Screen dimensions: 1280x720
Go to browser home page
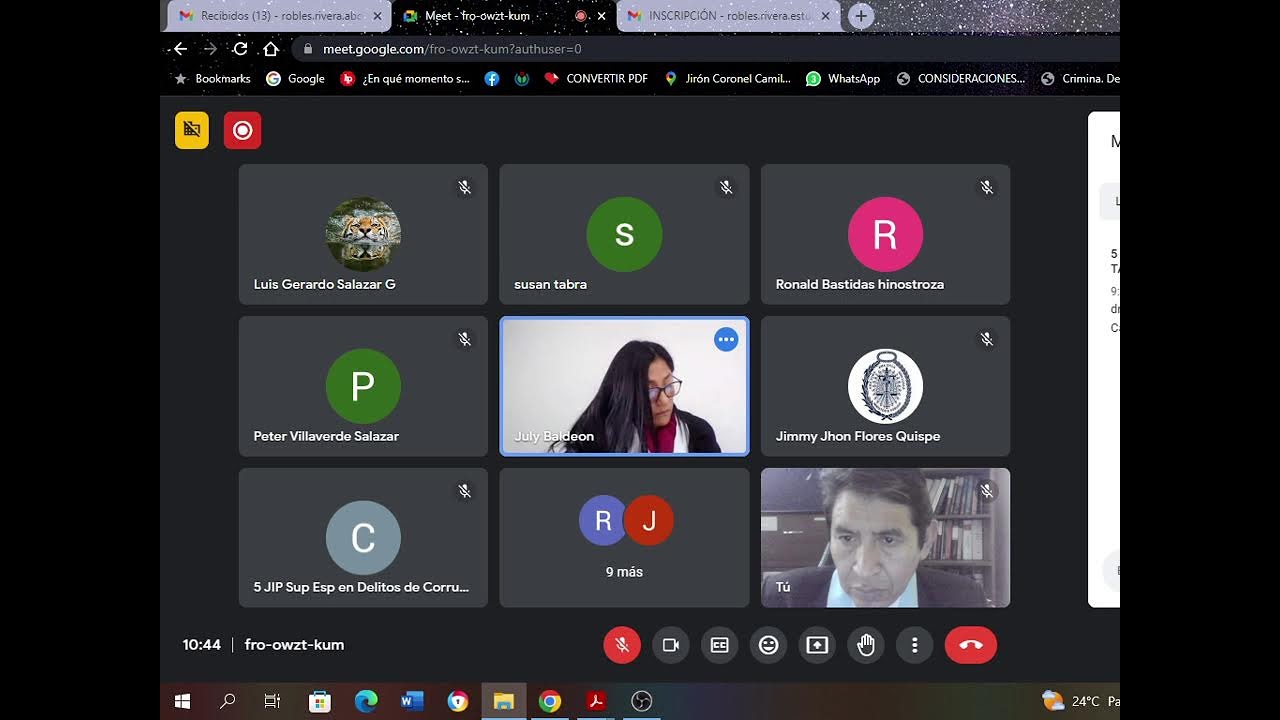[270, 48]
